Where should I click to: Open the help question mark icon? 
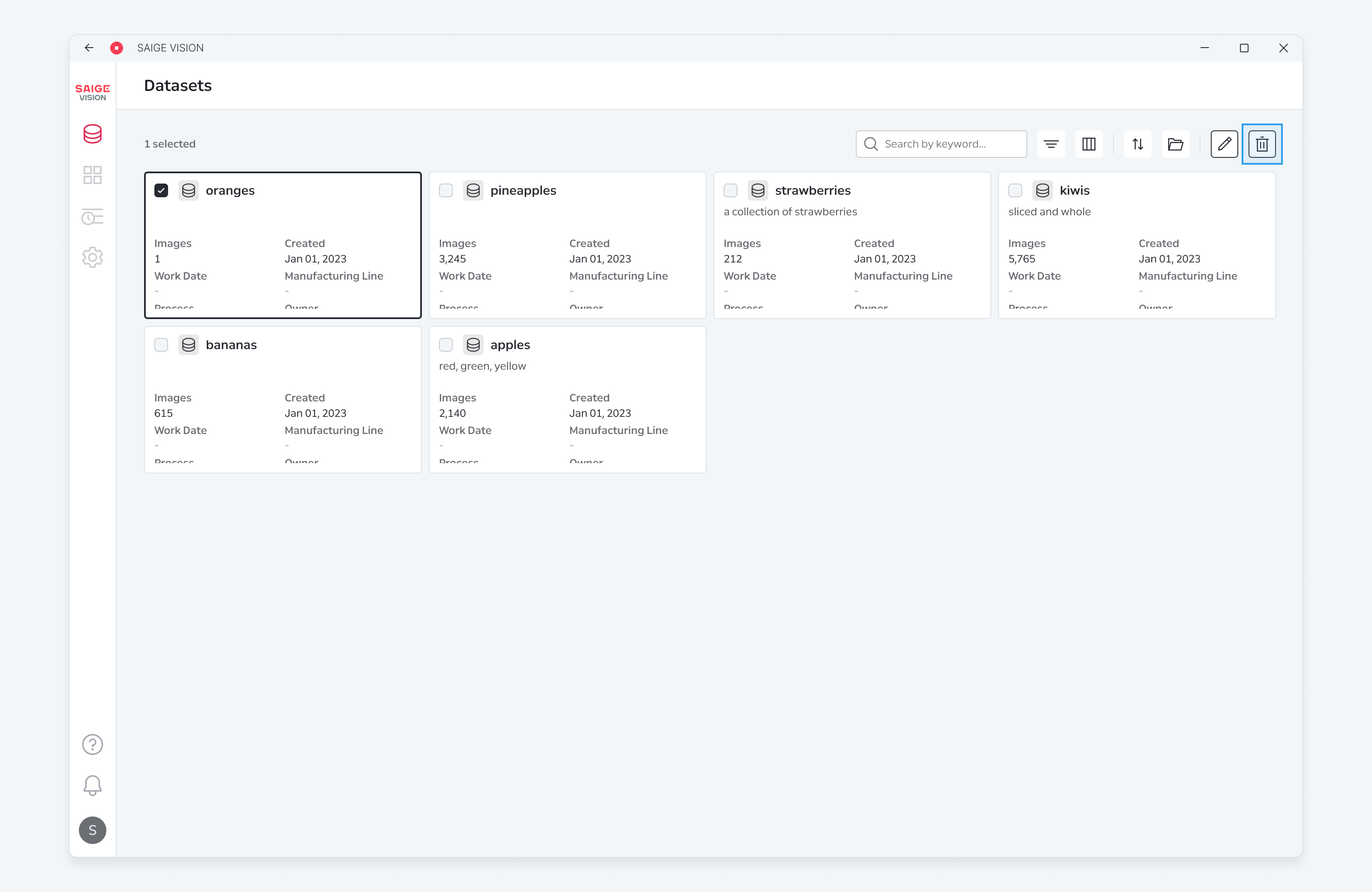tap(92, 744)
